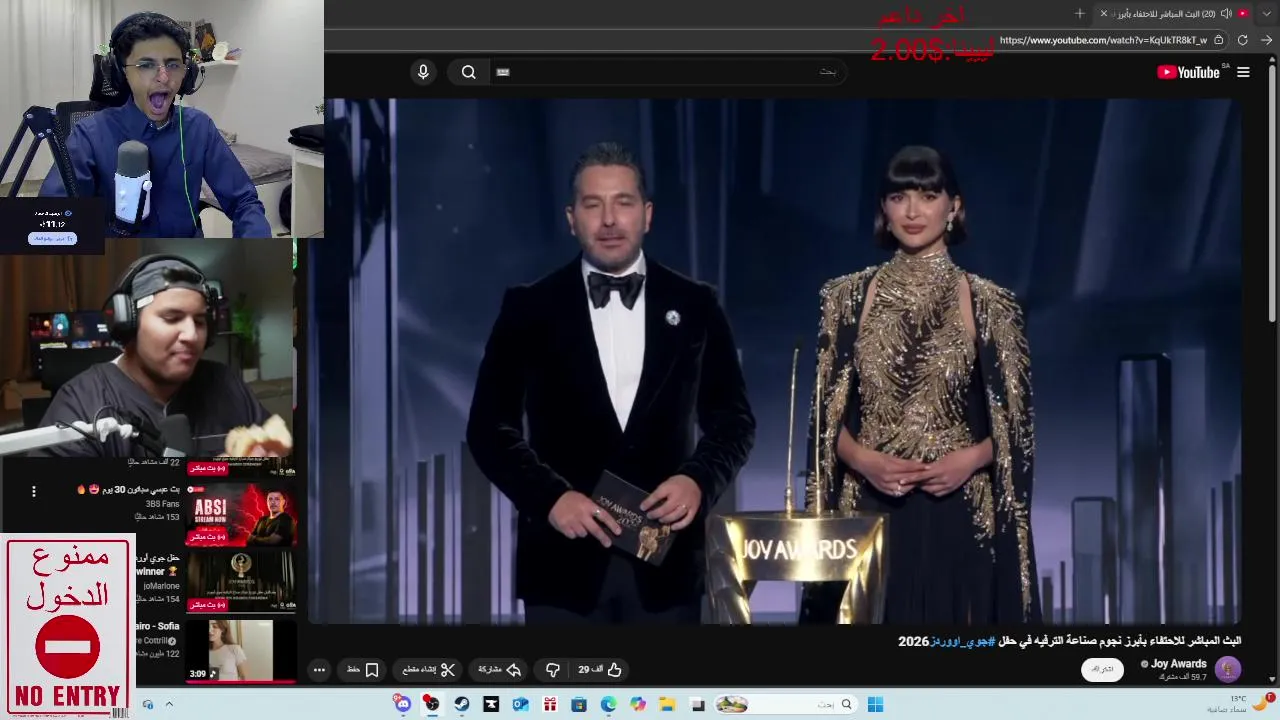Click the headset tray icon beside chevron
Image resolution: width=1280 pixels, height=720 pixels.
pyautogui.click(x=148, y=704)
